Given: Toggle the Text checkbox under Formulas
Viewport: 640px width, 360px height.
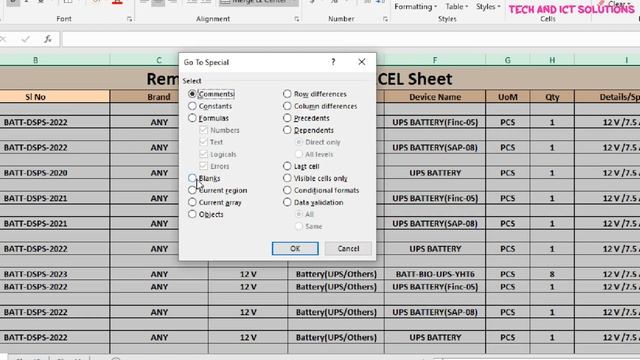Looking at the screenshot, I should 211,142.
